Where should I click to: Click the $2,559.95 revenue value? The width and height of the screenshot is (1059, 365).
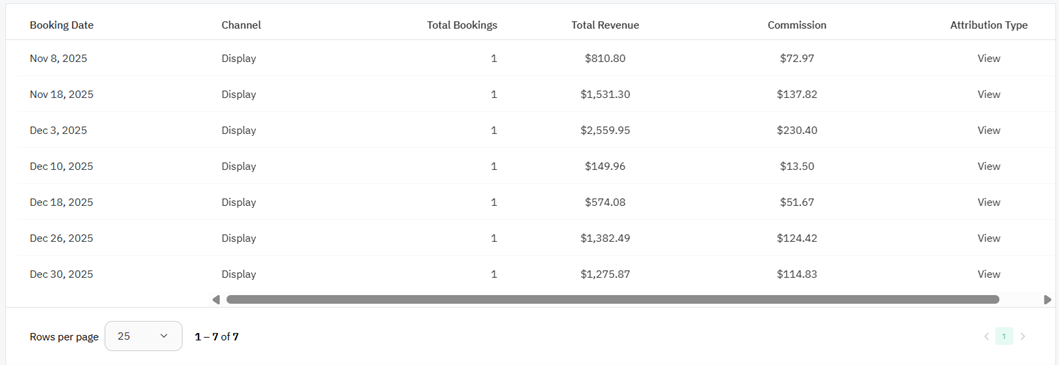coord(605,130)
